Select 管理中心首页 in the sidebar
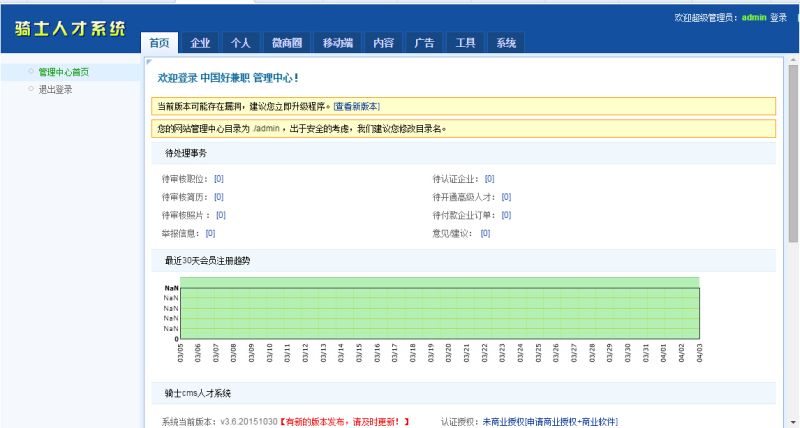Viewport: 800px width, 428px height. (63, 72)
